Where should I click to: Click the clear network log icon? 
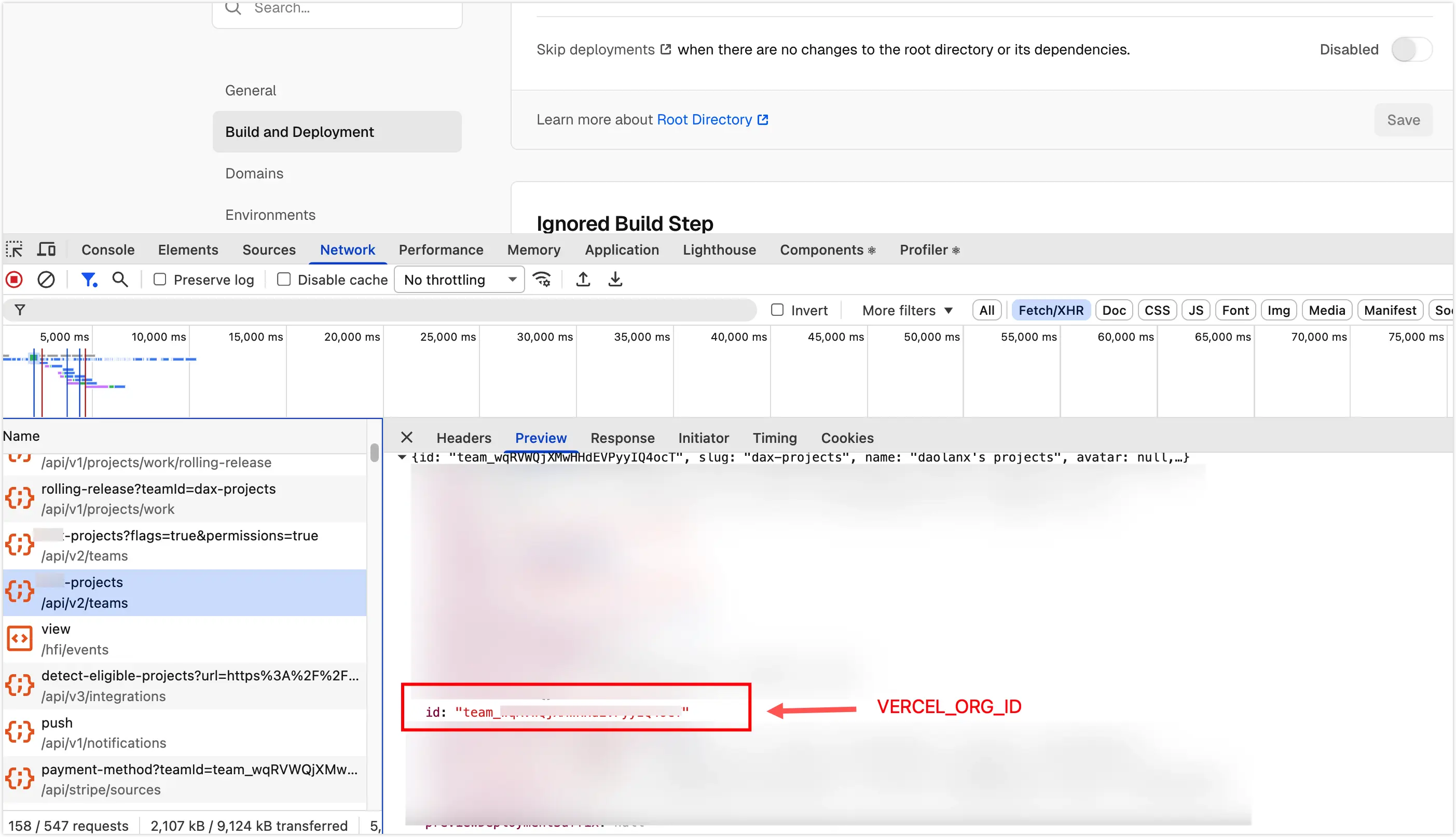pos(46,280)
